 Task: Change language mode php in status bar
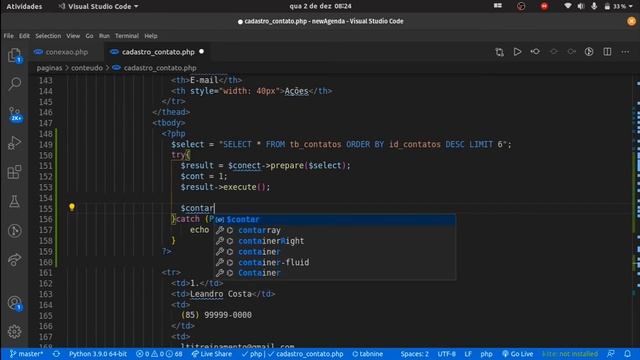click(486, 354)
